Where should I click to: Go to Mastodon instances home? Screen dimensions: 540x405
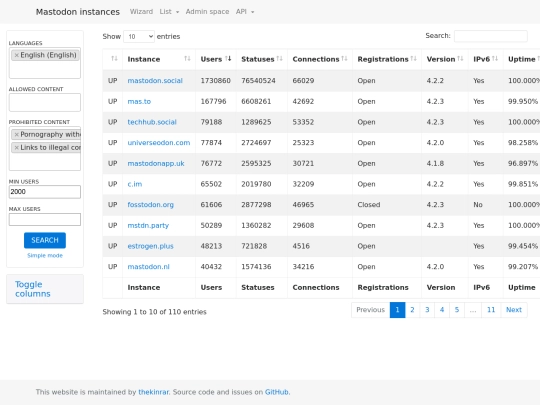click(x=78, y=12)
